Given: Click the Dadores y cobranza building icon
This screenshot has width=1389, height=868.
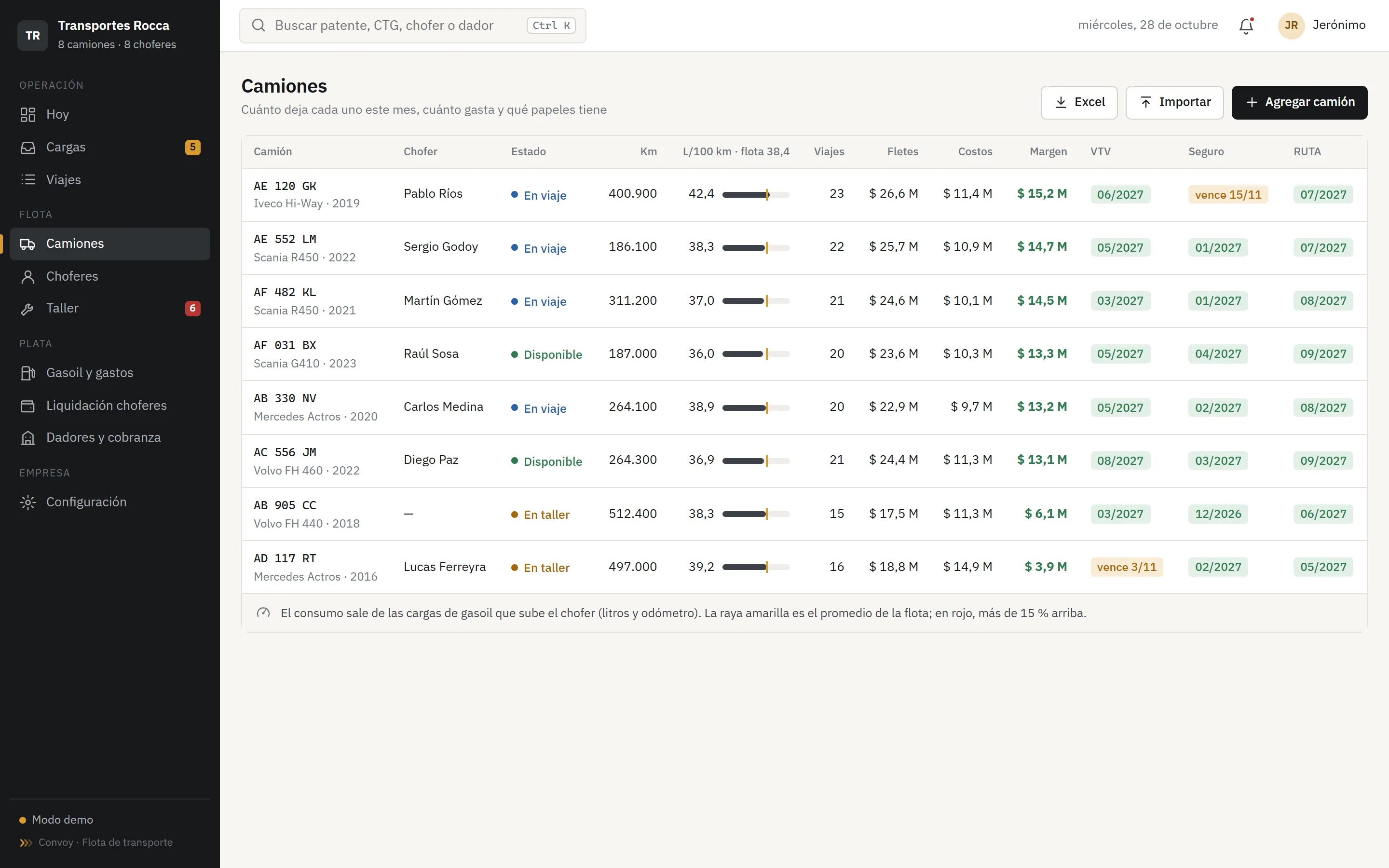Looking at the screenshot, I should (x=27, y=438).
